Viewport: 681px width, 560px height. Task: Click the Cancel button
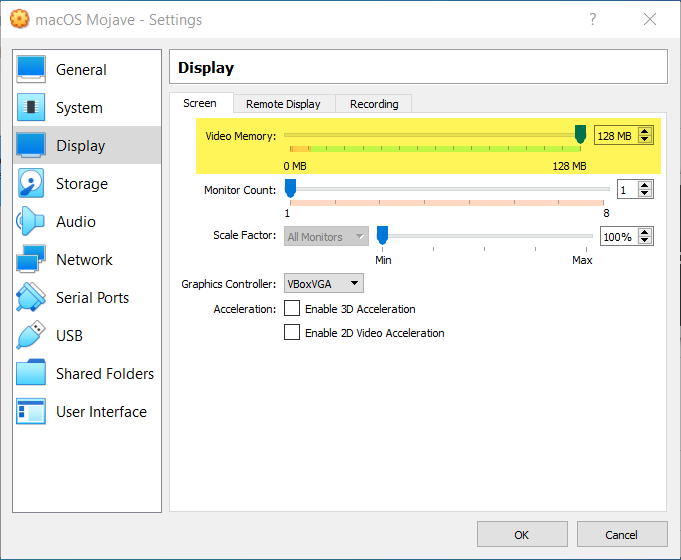point(622,534)
